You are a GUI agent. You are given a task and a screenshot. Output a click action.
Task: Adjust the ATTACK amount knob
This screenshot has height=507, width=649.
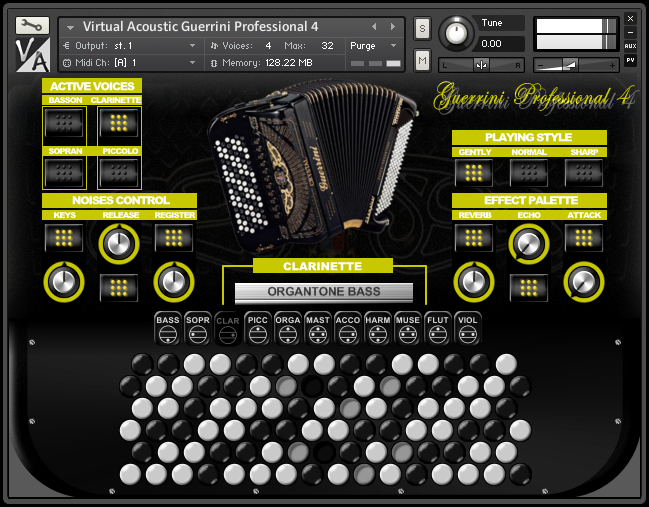click(584, 282)
